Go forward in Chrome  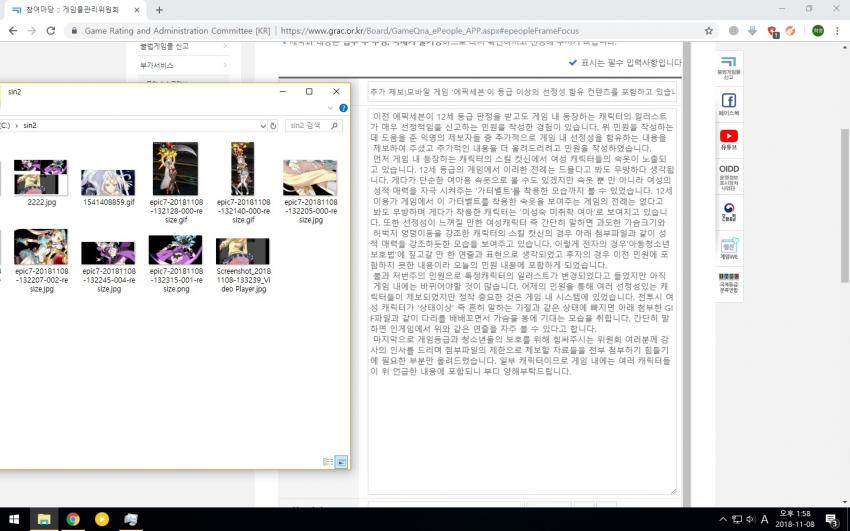(32, 31)
